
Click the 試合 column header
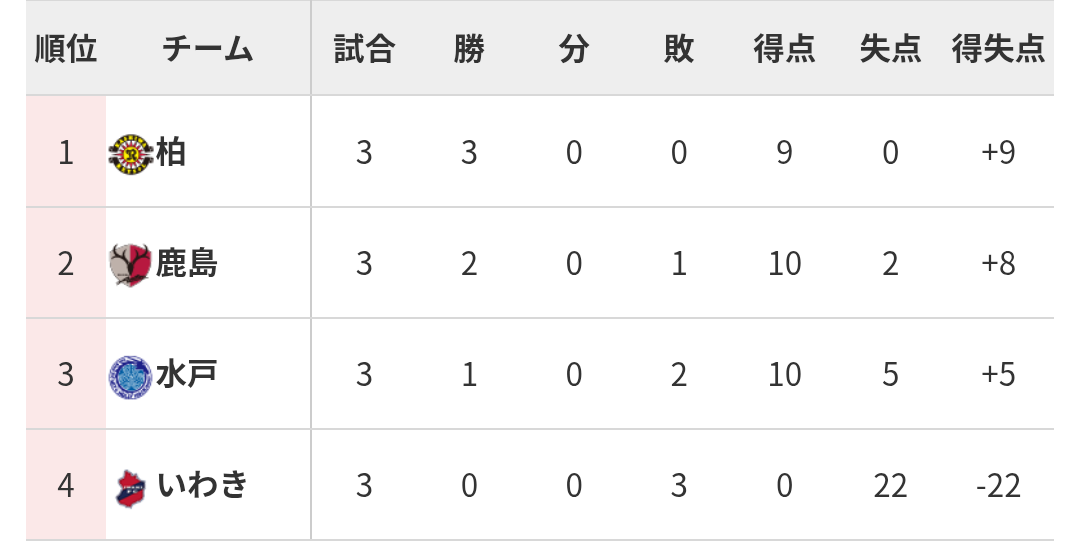(364, 49)
